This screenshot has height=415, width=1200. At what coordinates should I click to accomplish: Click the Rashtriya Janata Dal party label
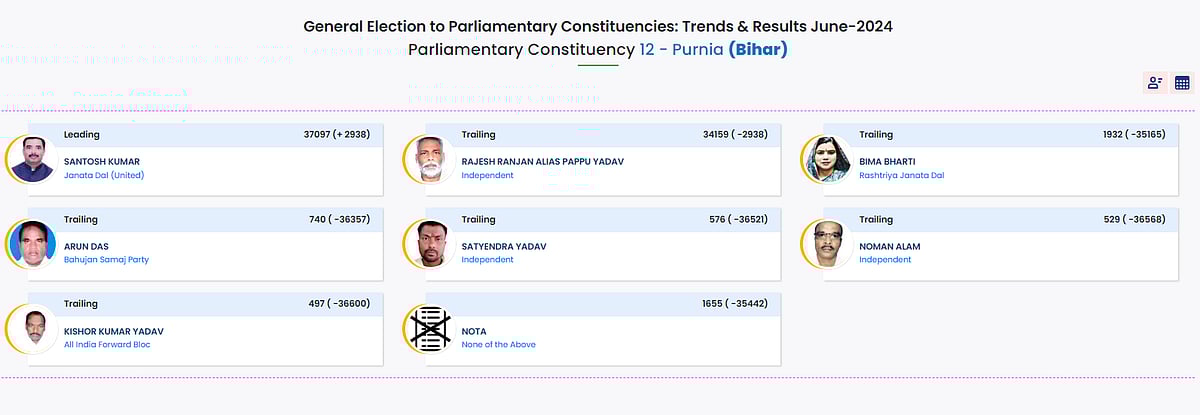point(901,176)
